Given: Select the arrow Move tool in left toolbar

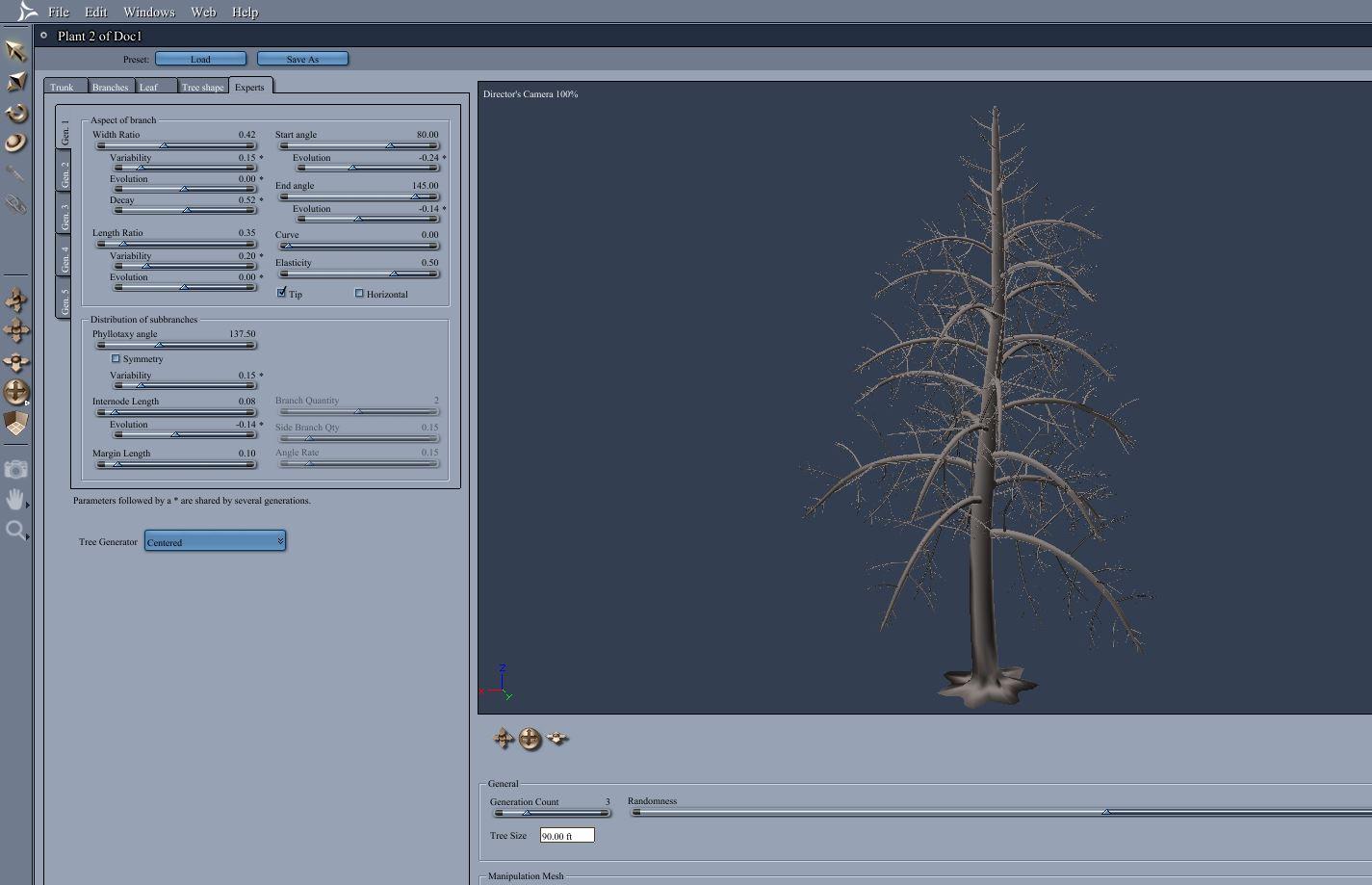Looking at the screenshot, I should [x=15, y=50].
